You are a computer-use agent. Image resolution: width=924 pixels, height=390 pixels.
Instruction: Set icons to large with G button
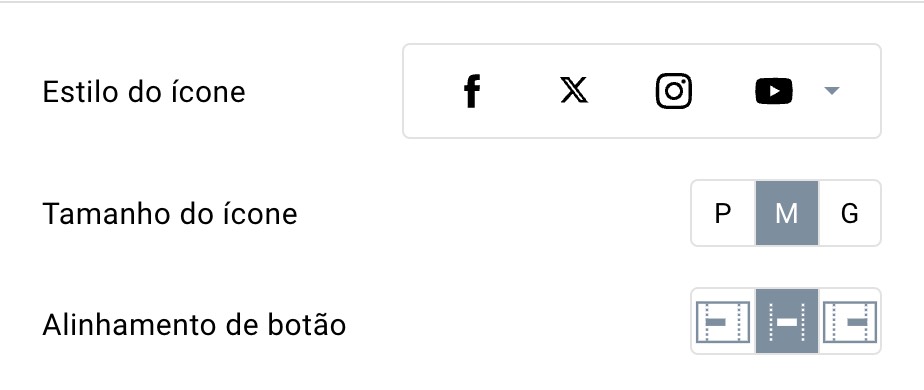click(x=849, y=213)
